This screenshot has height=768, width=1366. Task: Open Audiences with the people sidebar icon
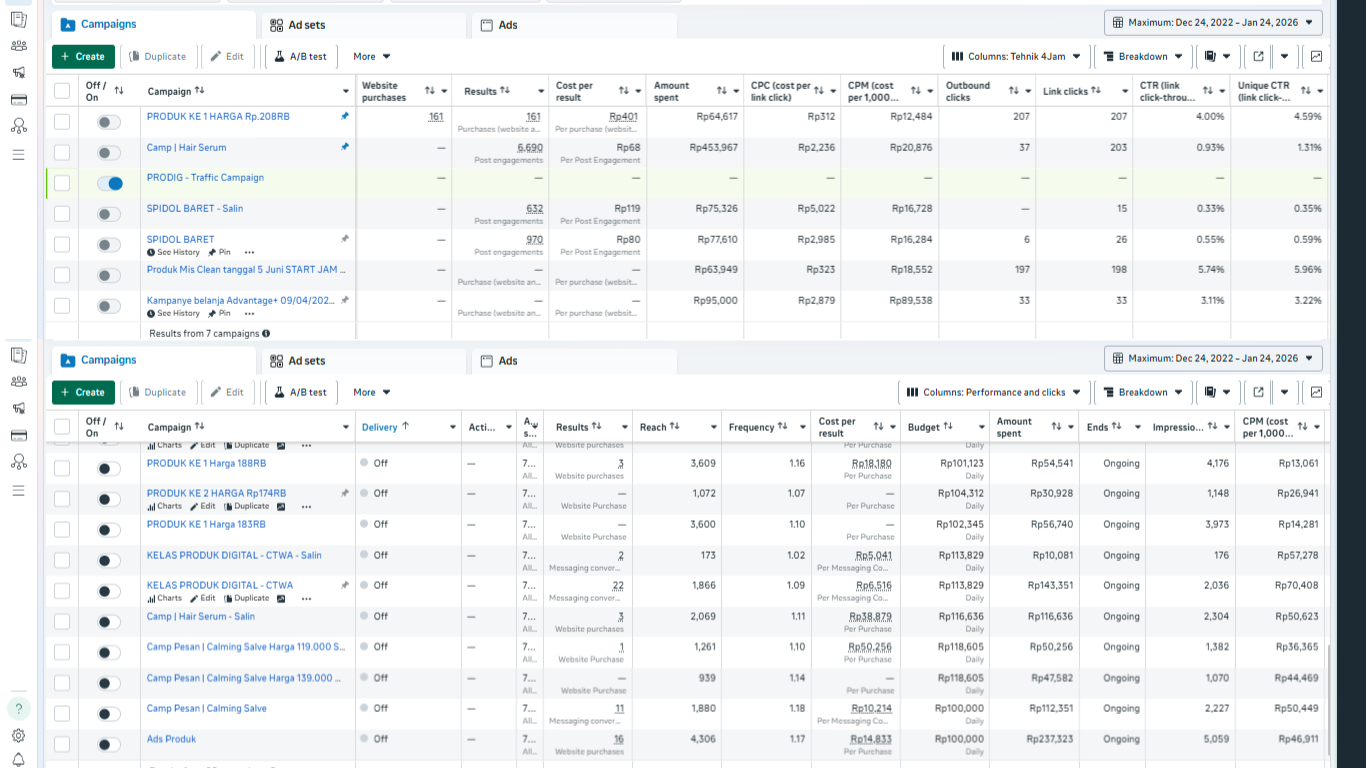(19, 44)
